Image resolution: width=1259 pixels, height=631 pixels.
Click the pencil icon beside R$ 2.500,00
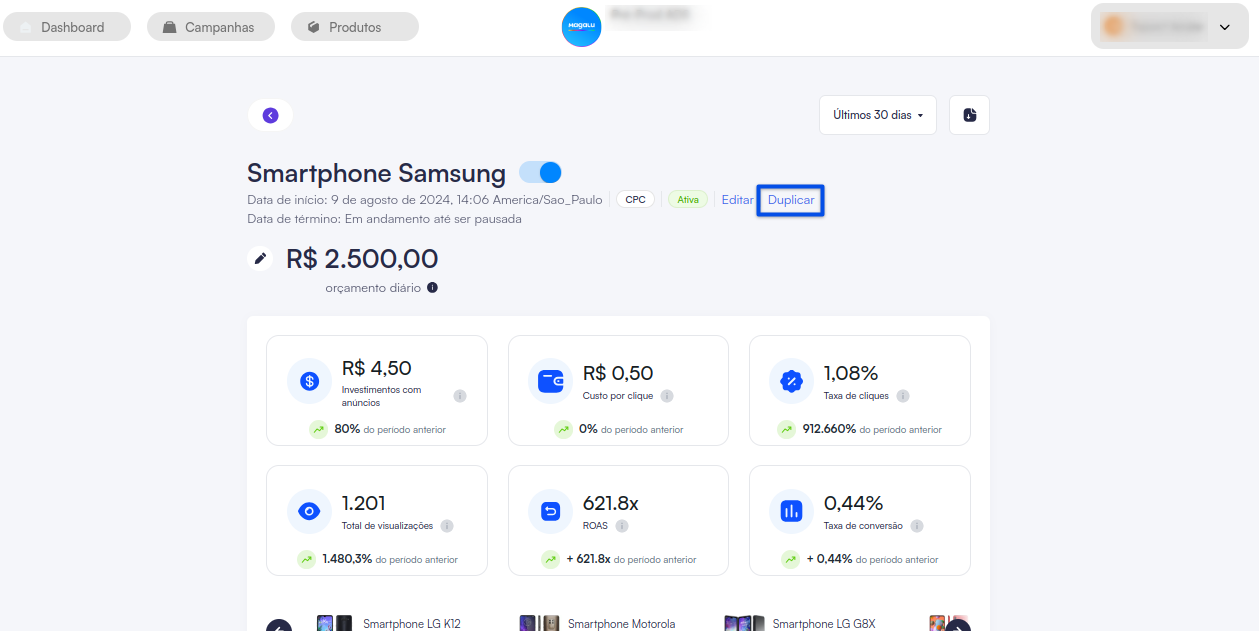(x=260, y=259)
